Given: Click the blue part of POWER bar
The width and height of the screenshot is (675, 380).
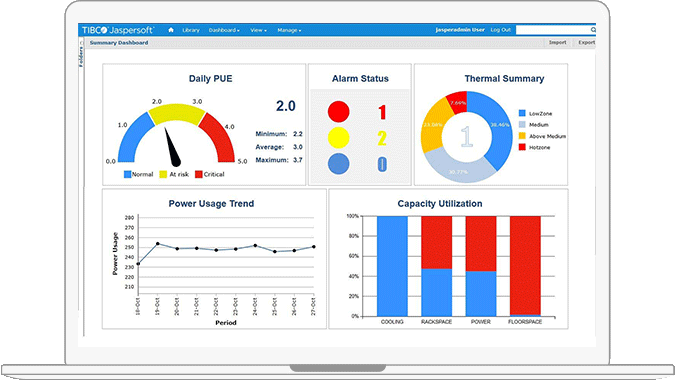Looking at the screenshot, I should click(481, 293).
